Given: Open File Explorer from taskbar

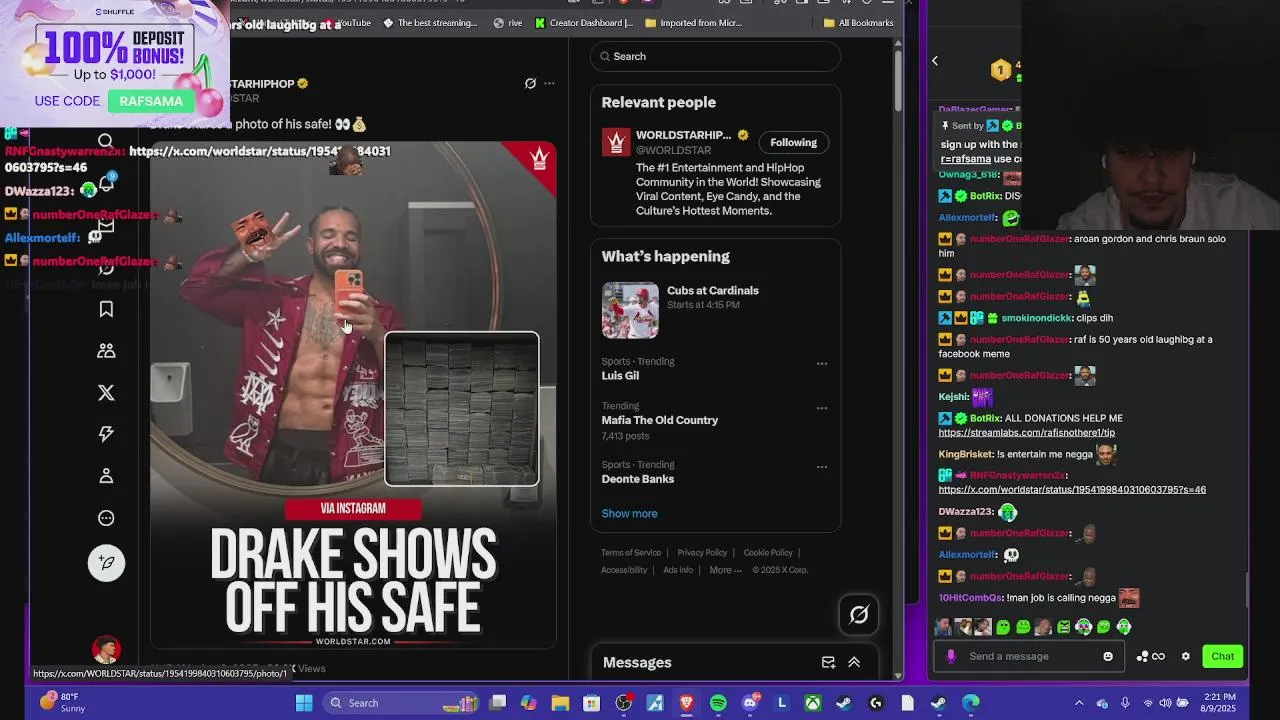Looking at the screenshot, I should pos(560,703).
